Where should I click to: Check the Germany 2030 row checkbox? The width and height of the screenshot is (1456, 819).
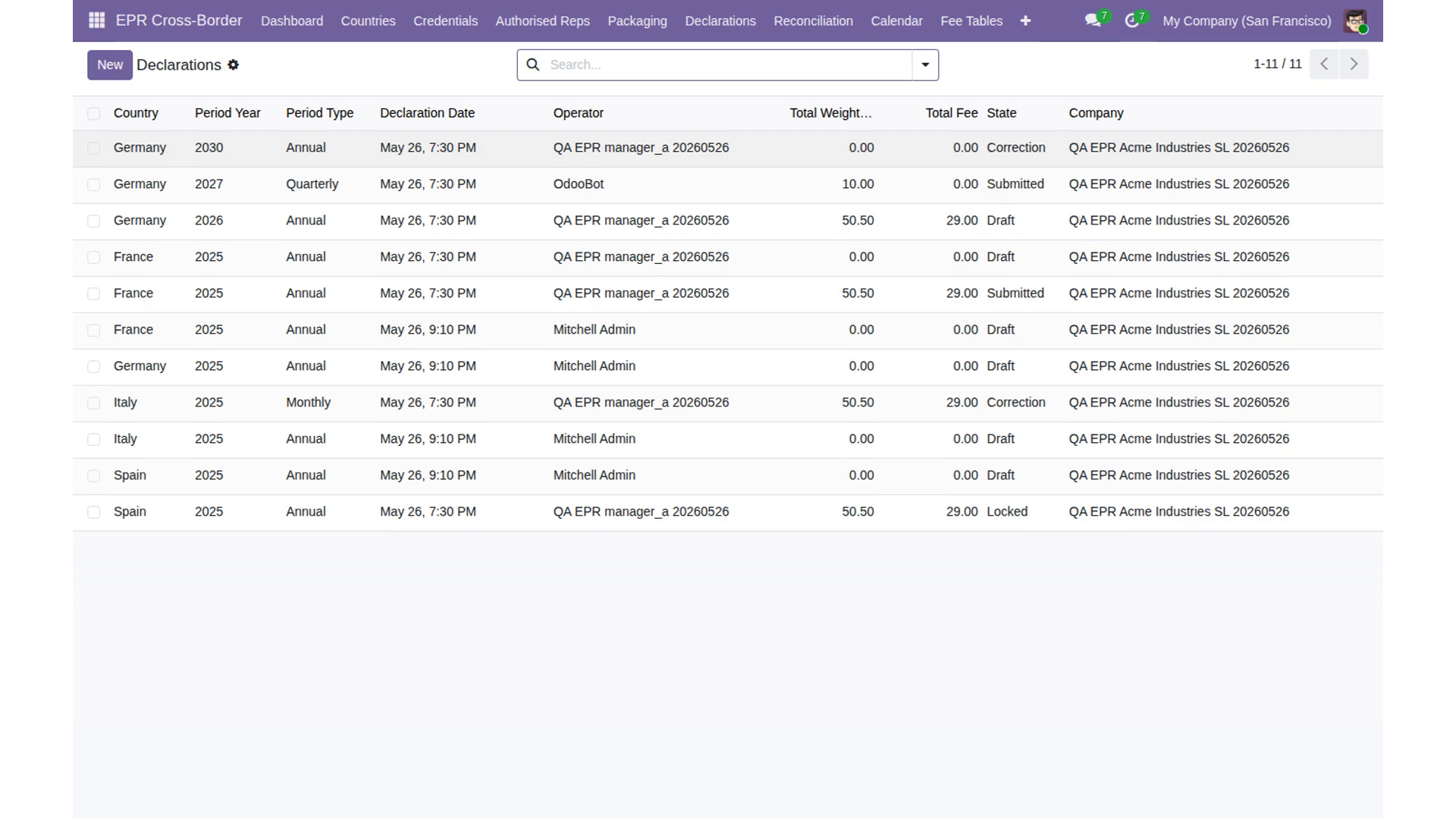93,149
